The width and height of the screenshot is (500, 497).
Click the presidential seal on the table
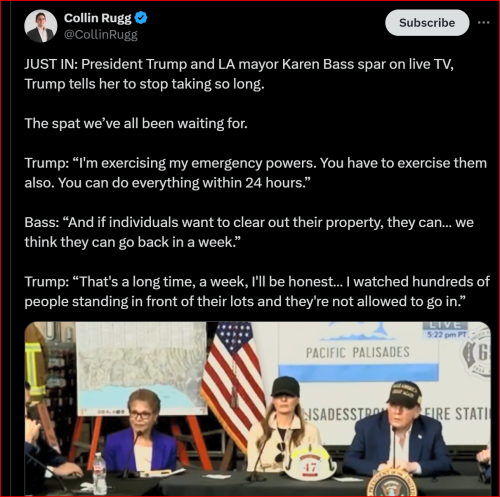click(391, 482)
